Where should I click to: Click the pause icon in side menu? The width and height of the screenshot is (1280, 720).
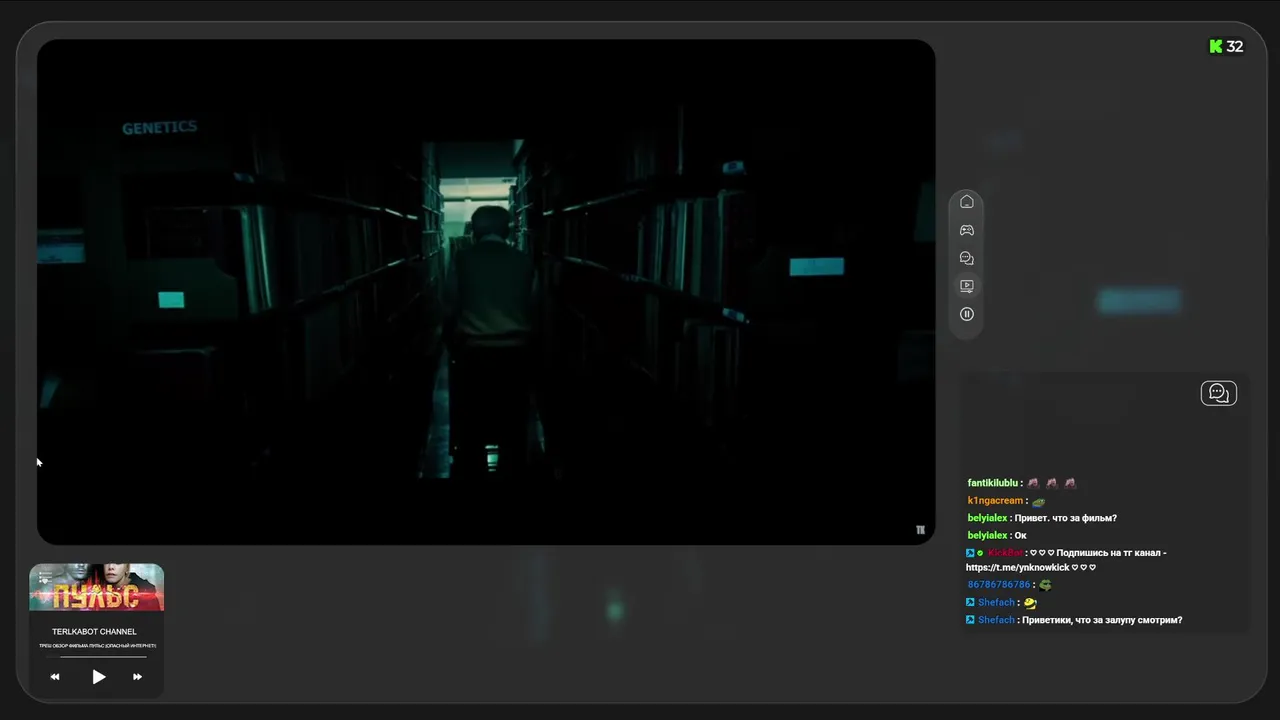pyautogui.click(x=966, y=314)
